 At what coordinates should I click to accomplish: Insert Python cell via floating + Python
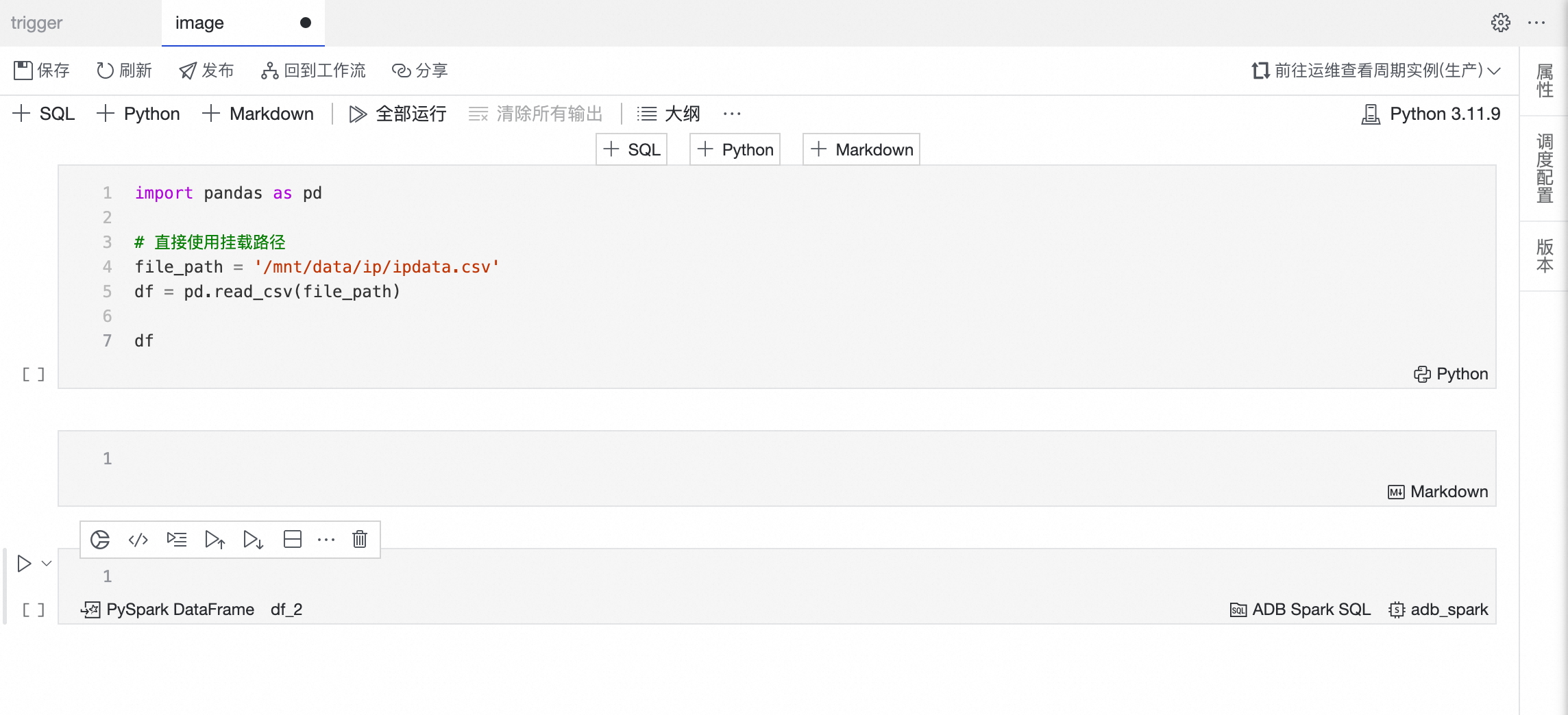(735, 149)
